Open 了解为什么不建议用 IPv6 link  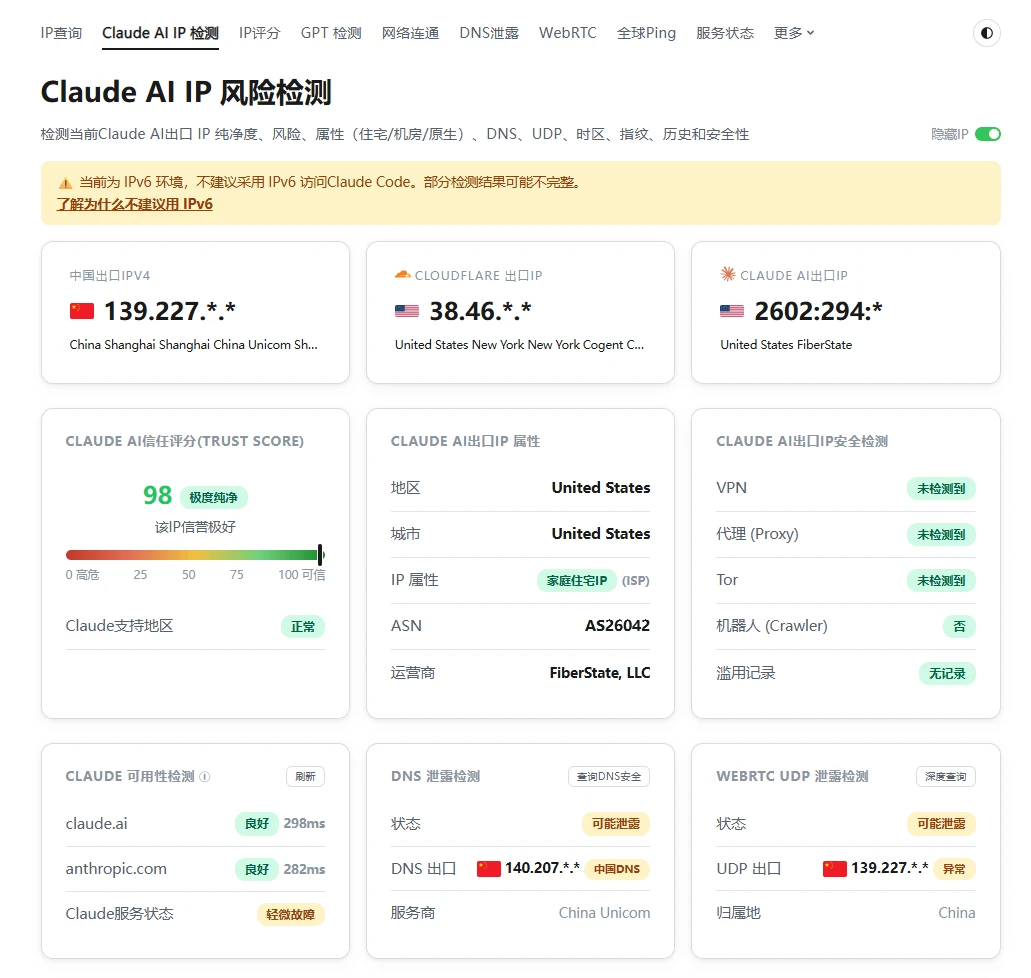click(x=135, y=204)
